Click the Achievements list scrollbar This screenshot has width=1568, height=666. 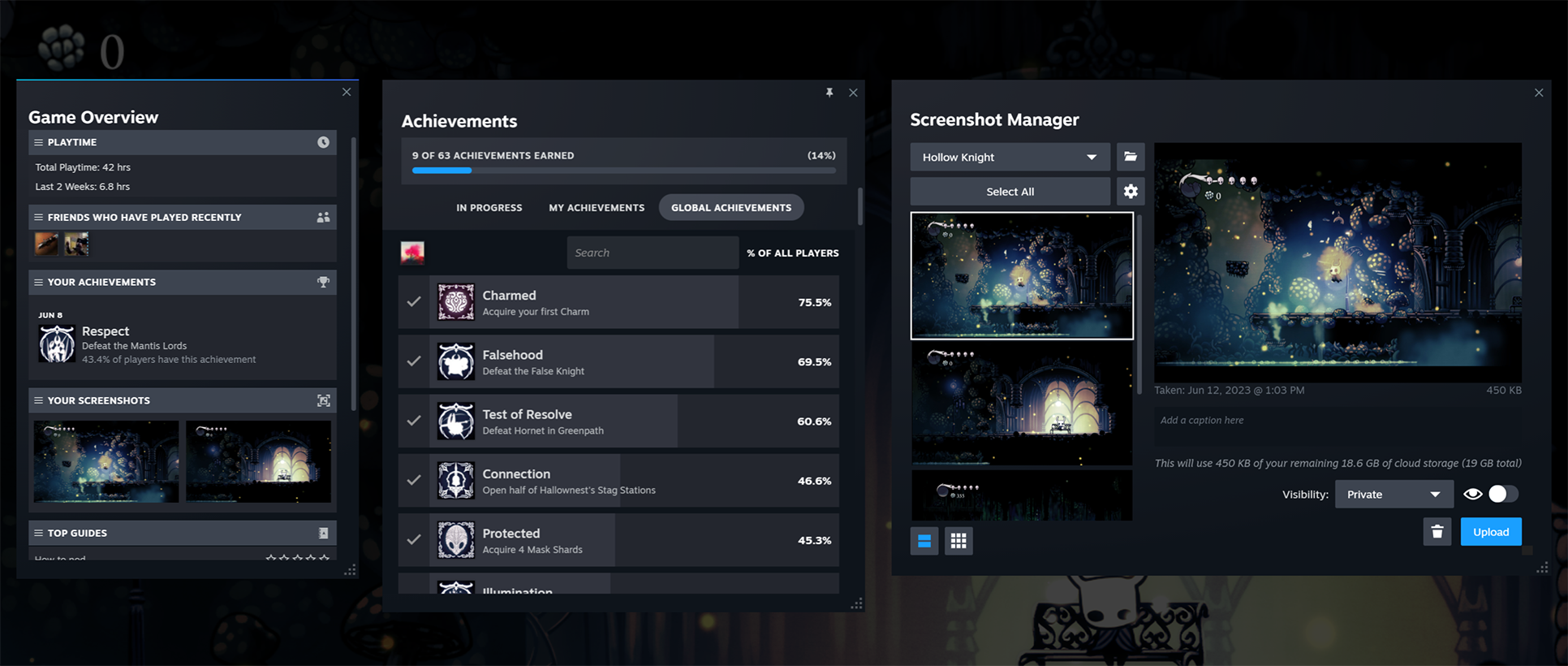(860, 206)
